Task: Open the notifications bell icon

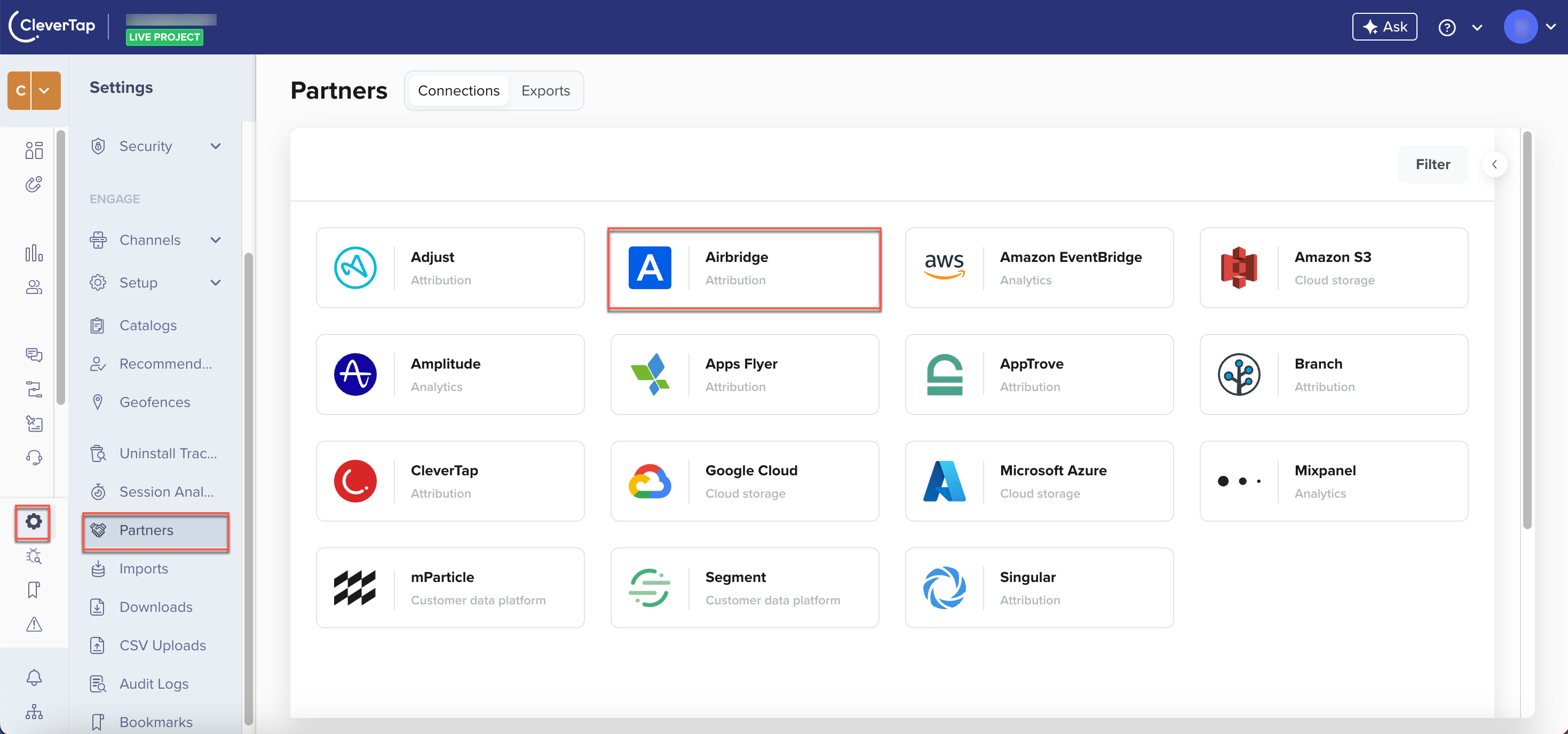Action: [34, 677]
